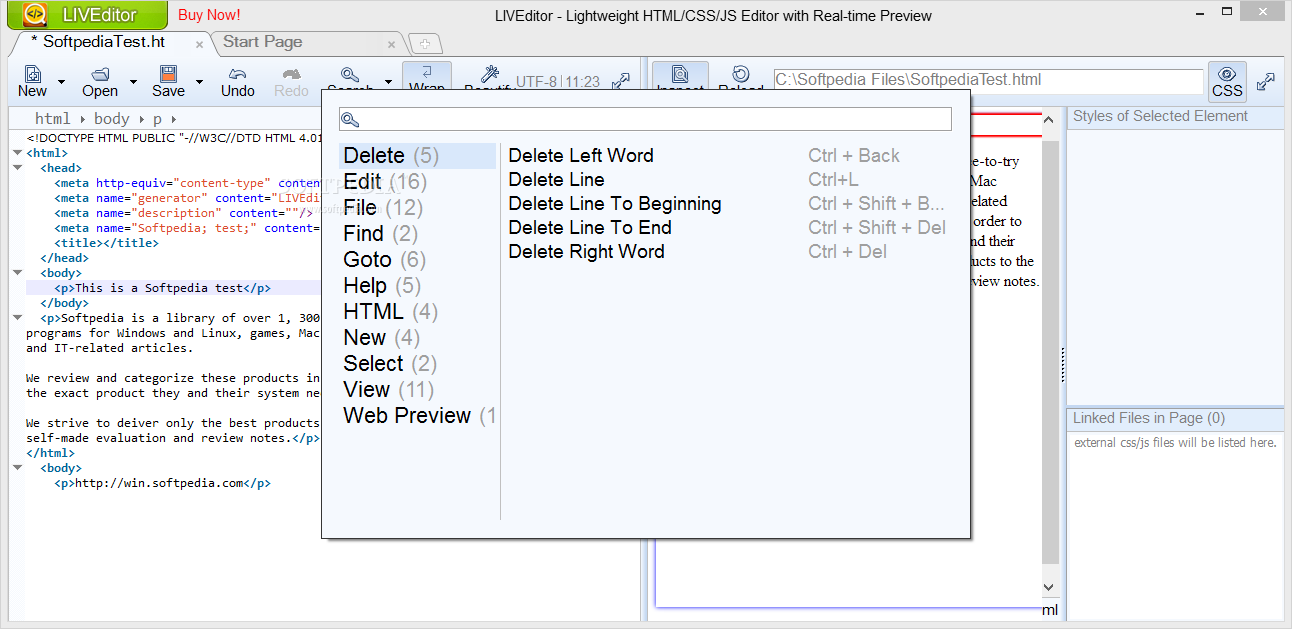Collapse the Softpedia paragraph fold arrow
Screen dimensions: 1292x629
(x=17, y=318)
